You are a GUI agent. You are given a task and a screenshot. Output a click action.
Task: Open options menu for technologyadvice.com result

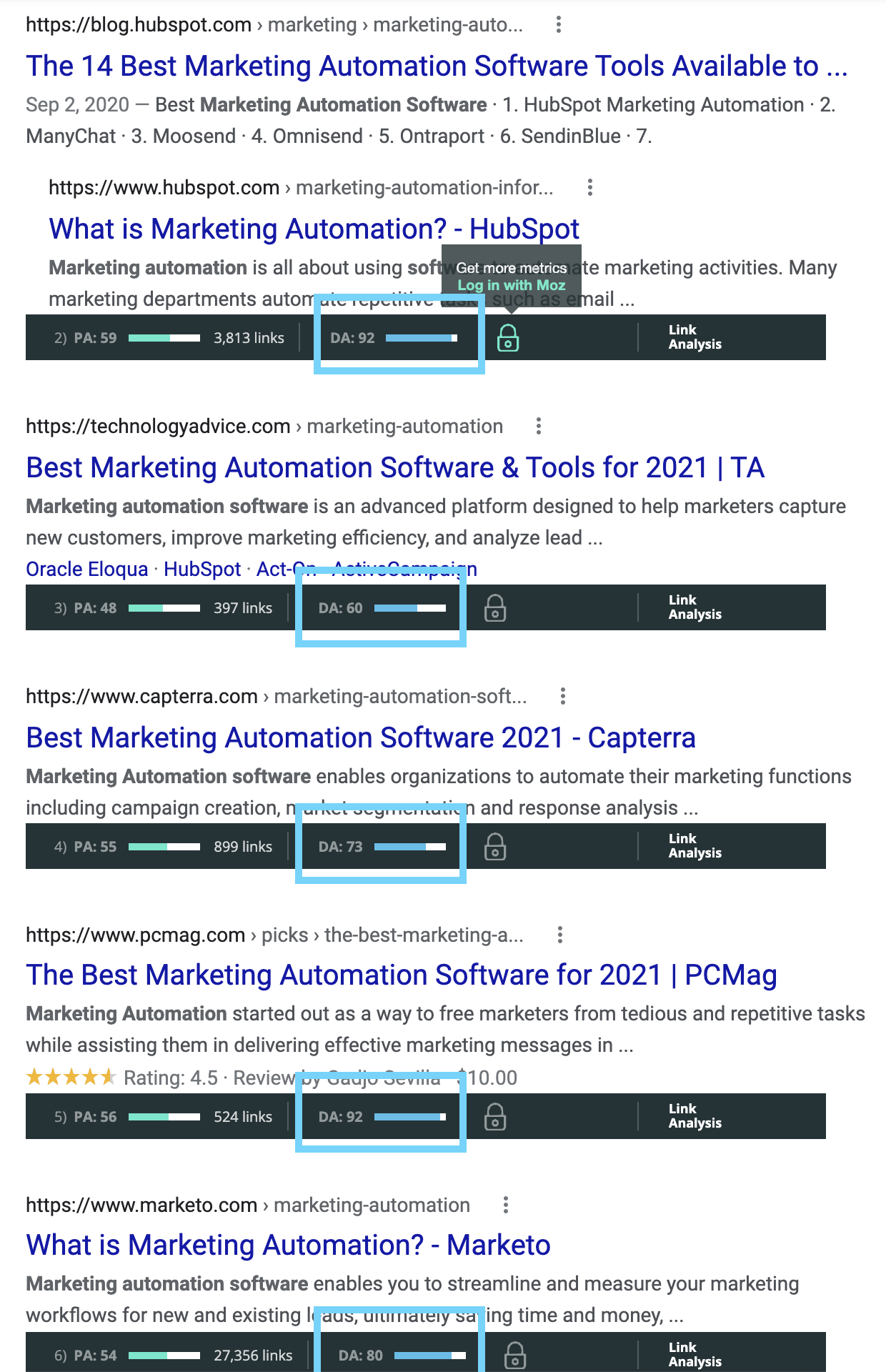click(539, 427)
